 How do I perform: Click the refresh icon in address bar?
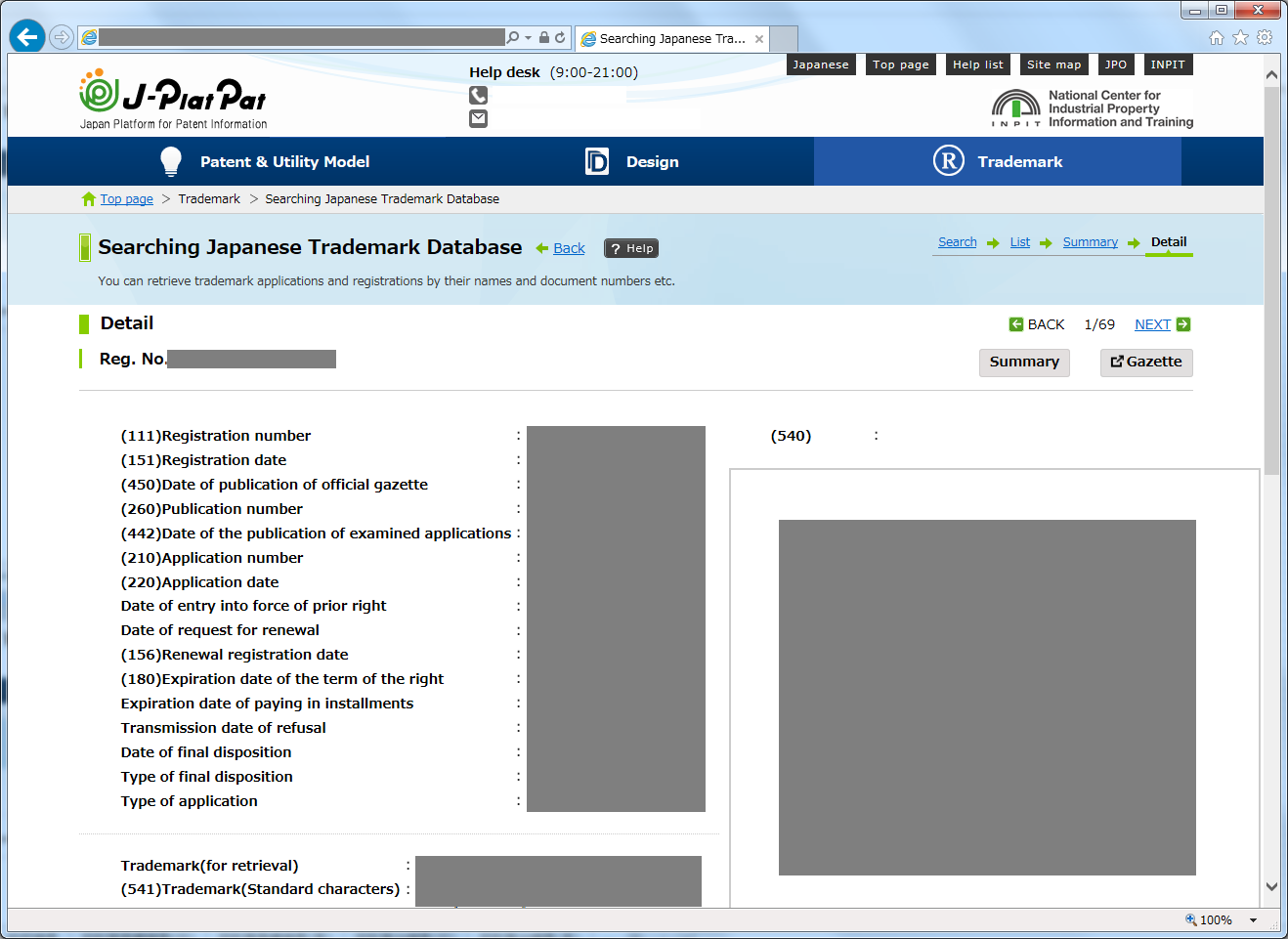(560, 37)
